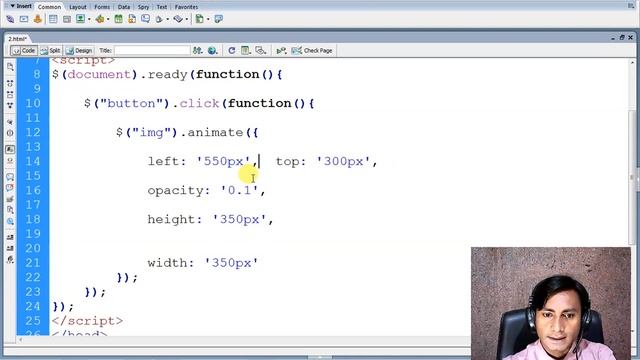
Task: Switch to Split view
Action: pos(51,51)
